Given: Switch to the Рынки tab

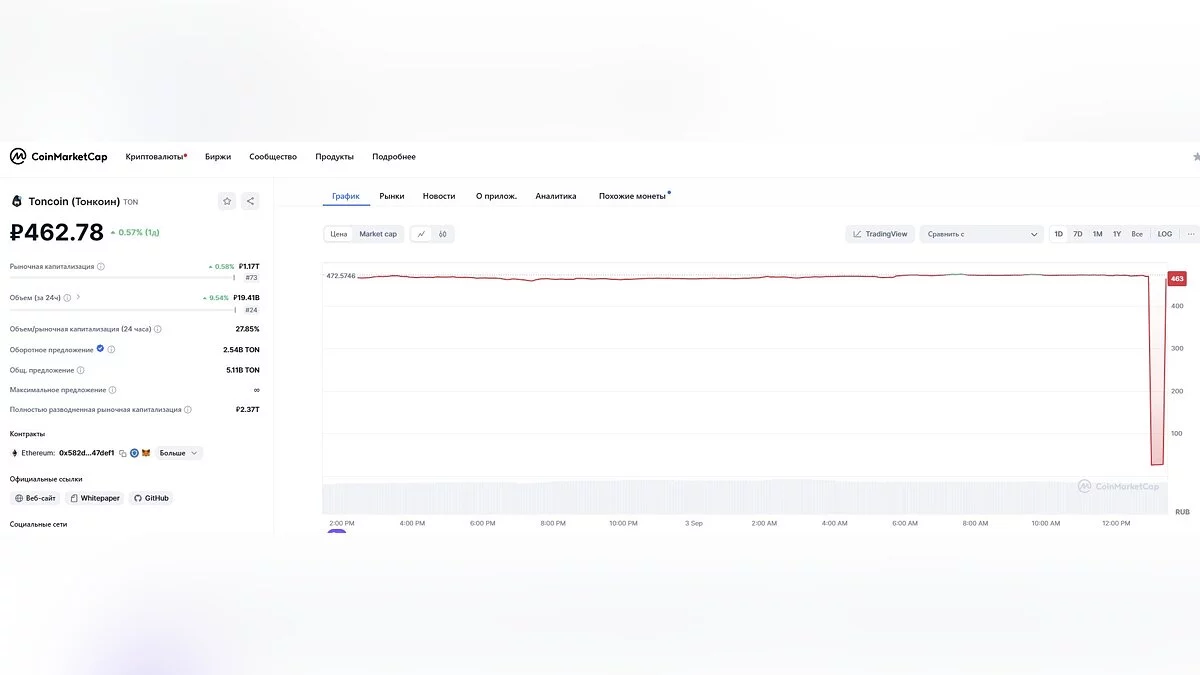Looking at the screenshot, I should (x=392, y=196).
